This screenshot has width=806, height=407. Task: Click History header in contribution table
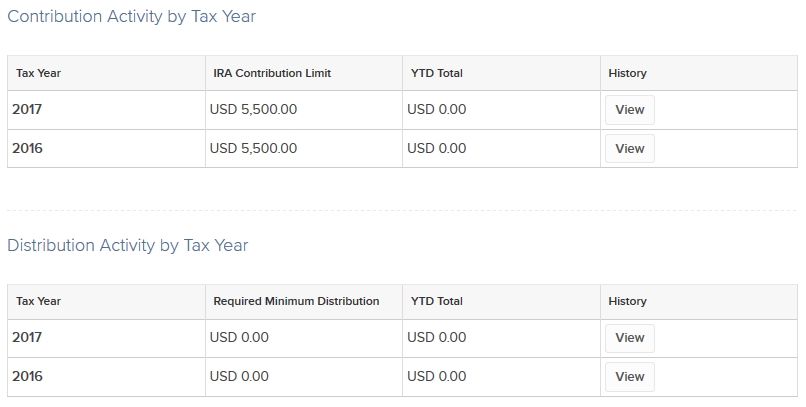click(627, 73)
